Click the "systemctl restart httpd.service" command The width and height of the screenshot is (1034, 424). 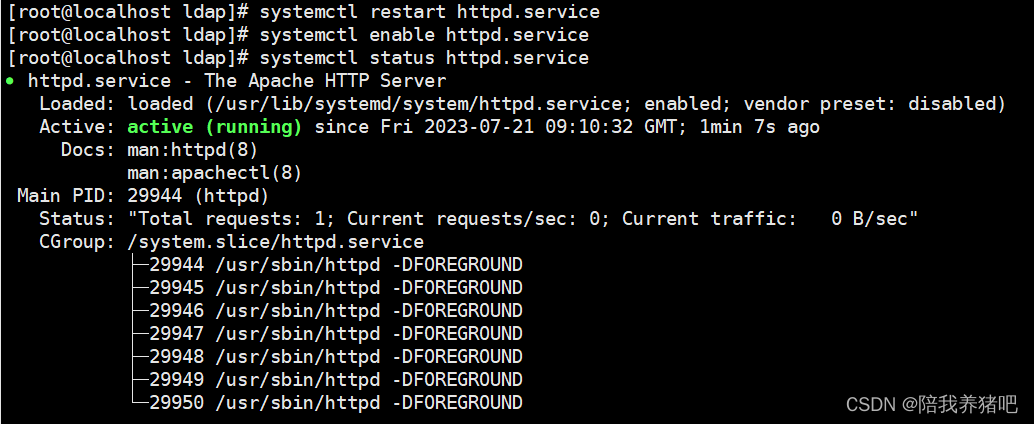[x=430, y=12]
